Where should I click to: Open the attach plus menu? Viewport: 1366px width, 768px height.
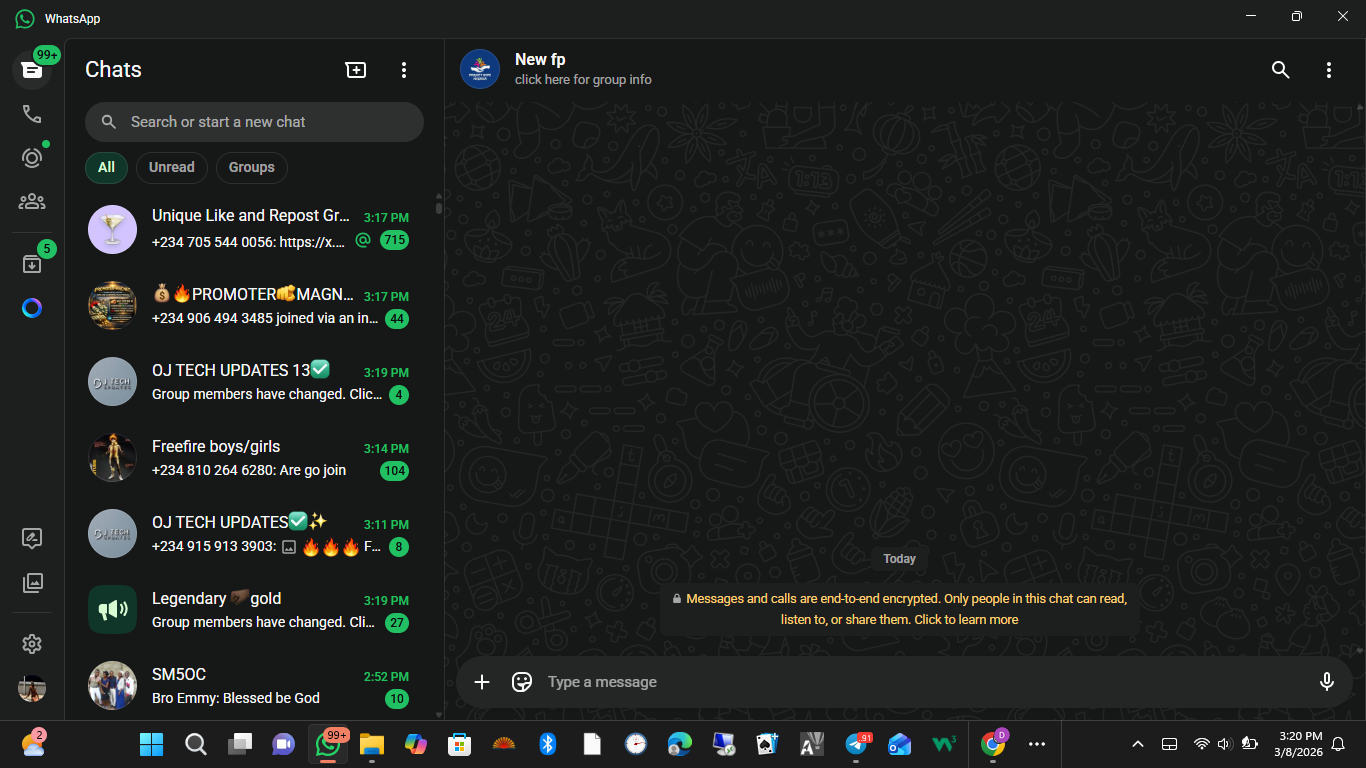click(x=482, y=682)
